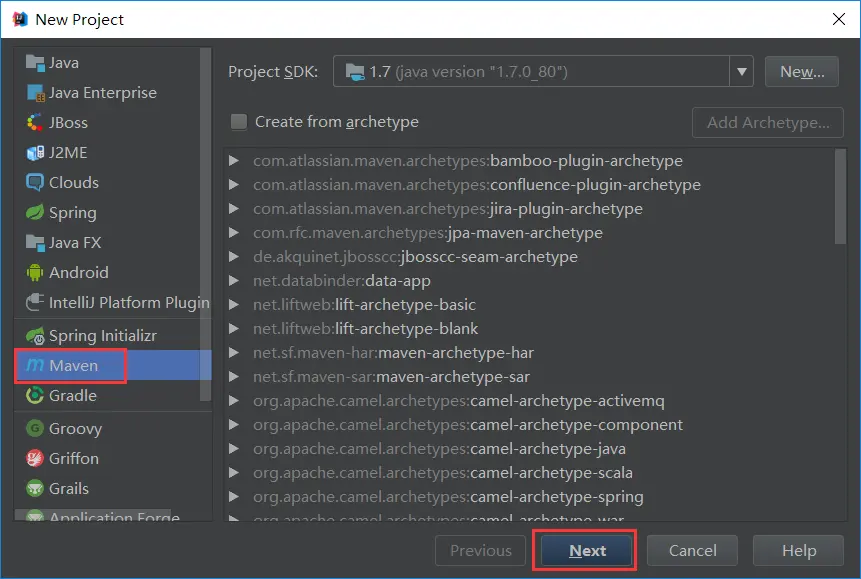
Task: Click the Groovy 'G' icon
Action: coord(35,428)
